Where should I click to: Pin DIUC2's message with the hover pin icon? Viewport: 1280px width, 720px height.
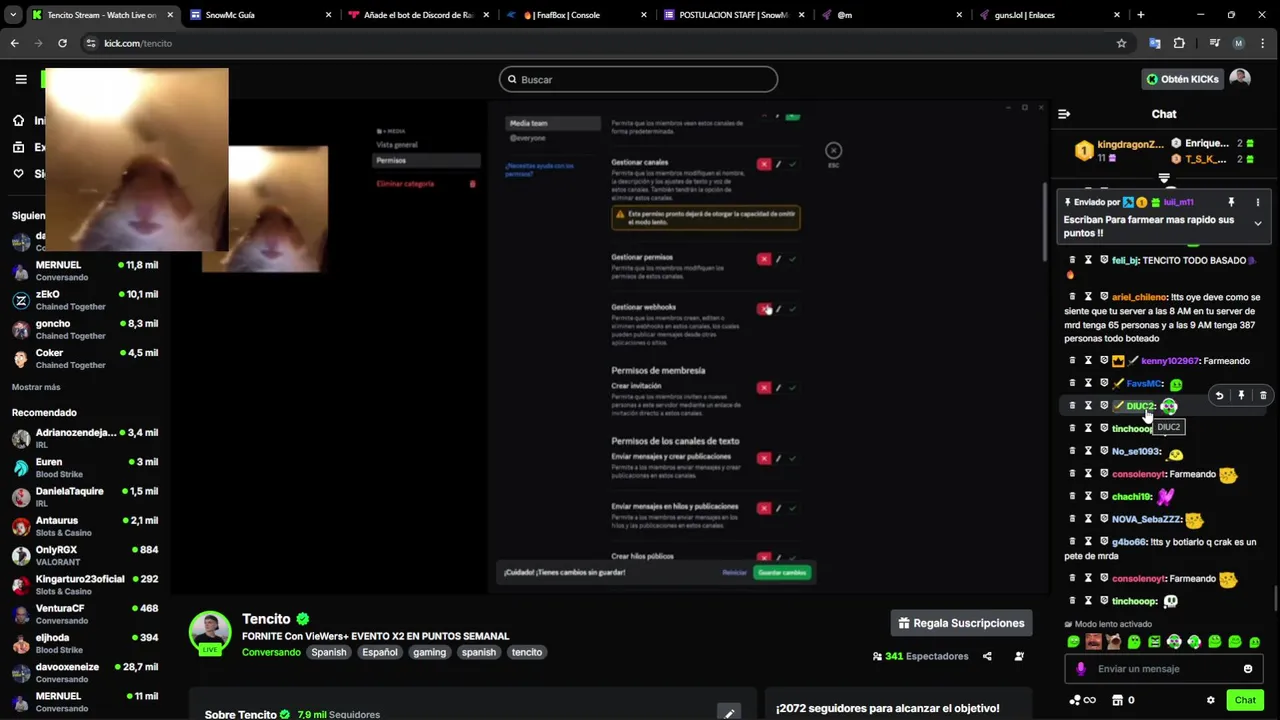click(1241, 396)
